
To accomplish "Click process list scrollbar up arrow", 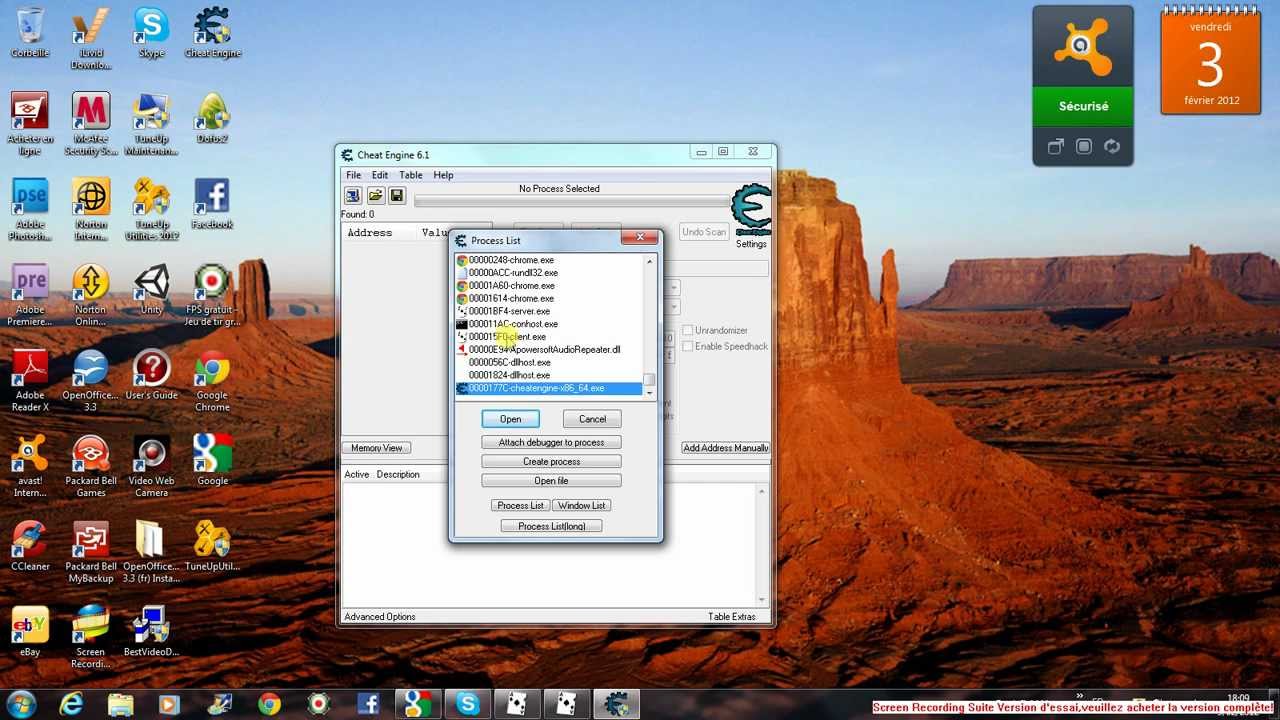I will click(649, 262).
